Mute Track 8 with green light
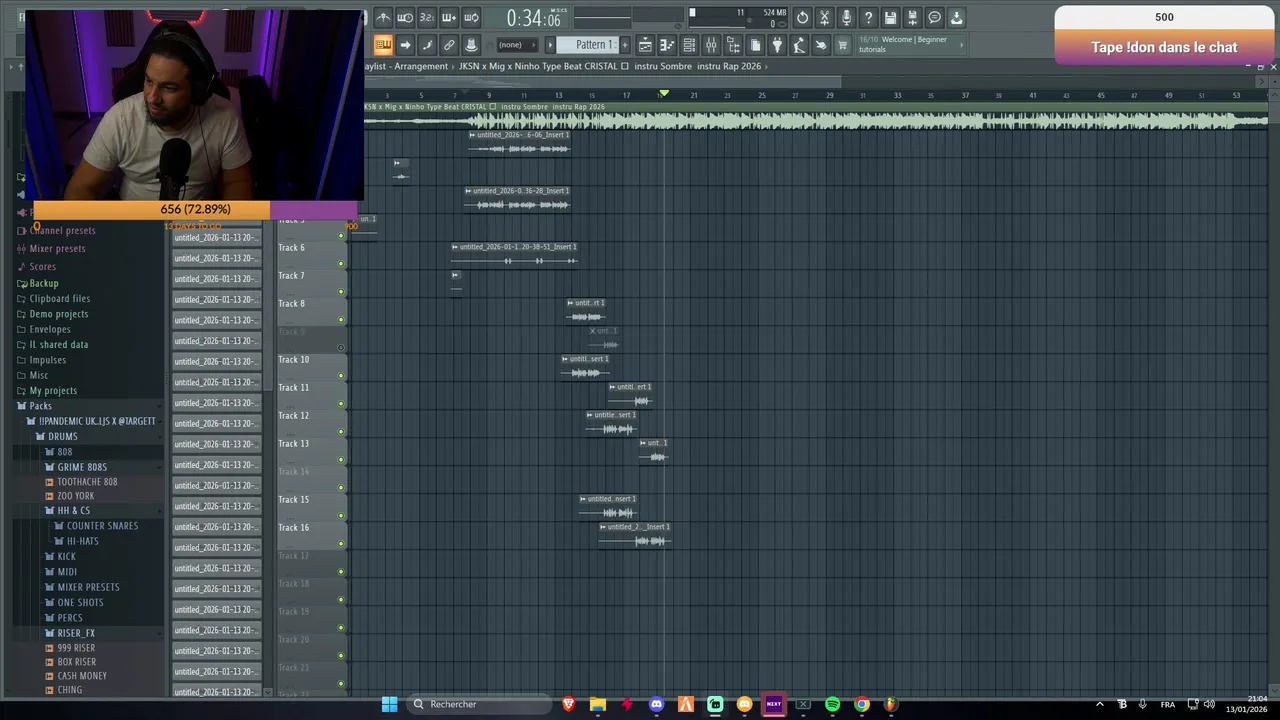Image resolution: width=1280 pixels, height=720 pixels. click(x=341, y=320)
